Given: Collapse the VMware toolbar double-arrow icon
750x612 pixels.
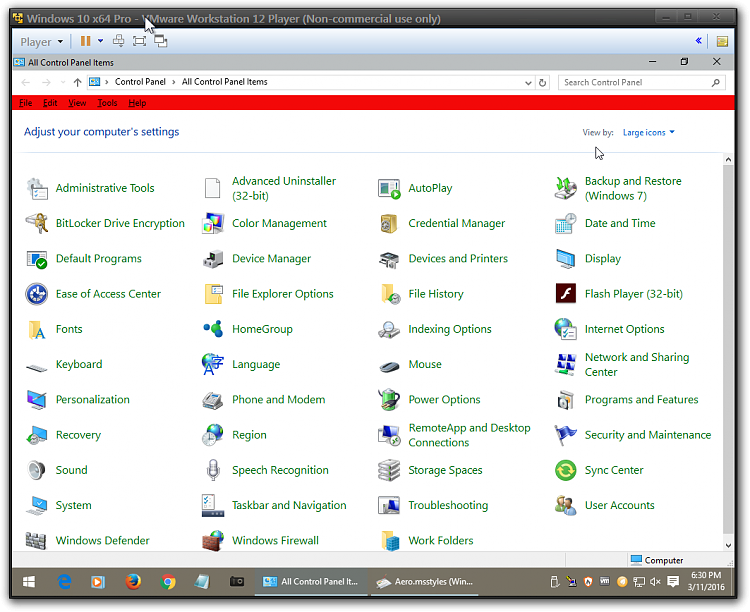Looking at the screenshot, I should click(698, 41).
